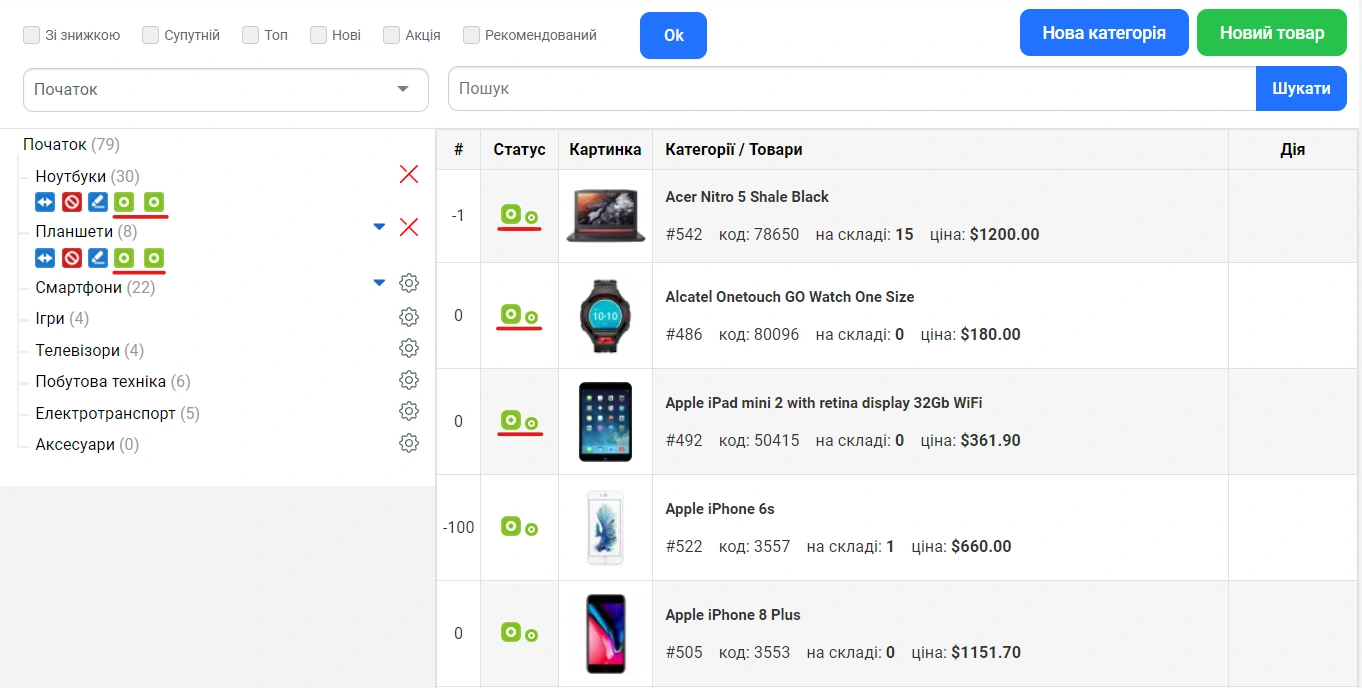
Task: Select the Ігри category in tree
Action: click(x=50, y=318)
